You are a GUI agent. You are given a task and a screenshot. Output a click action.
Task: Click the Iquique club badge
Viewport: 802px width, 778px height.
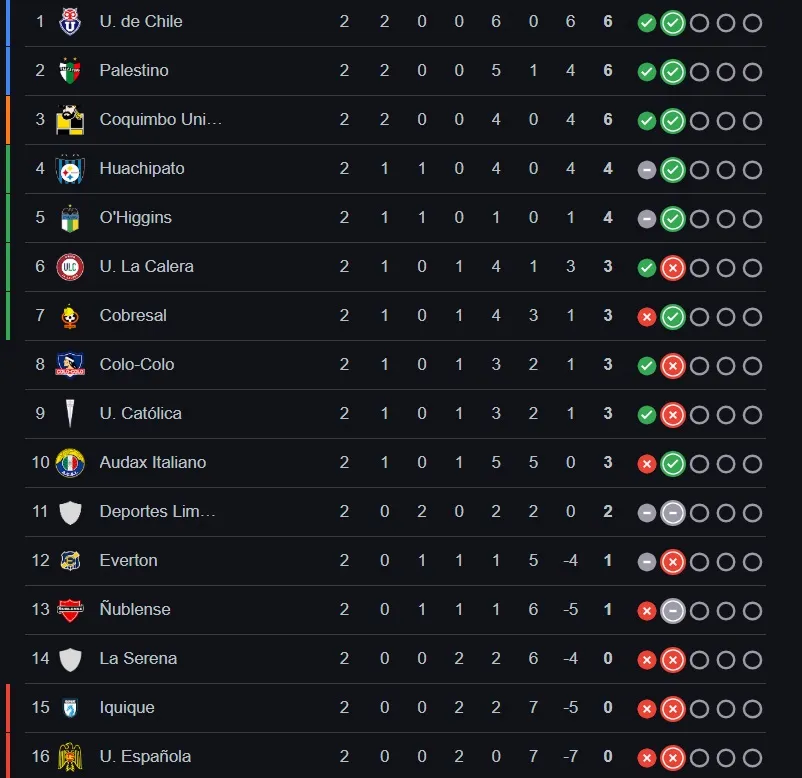click(x=70, y=708)
